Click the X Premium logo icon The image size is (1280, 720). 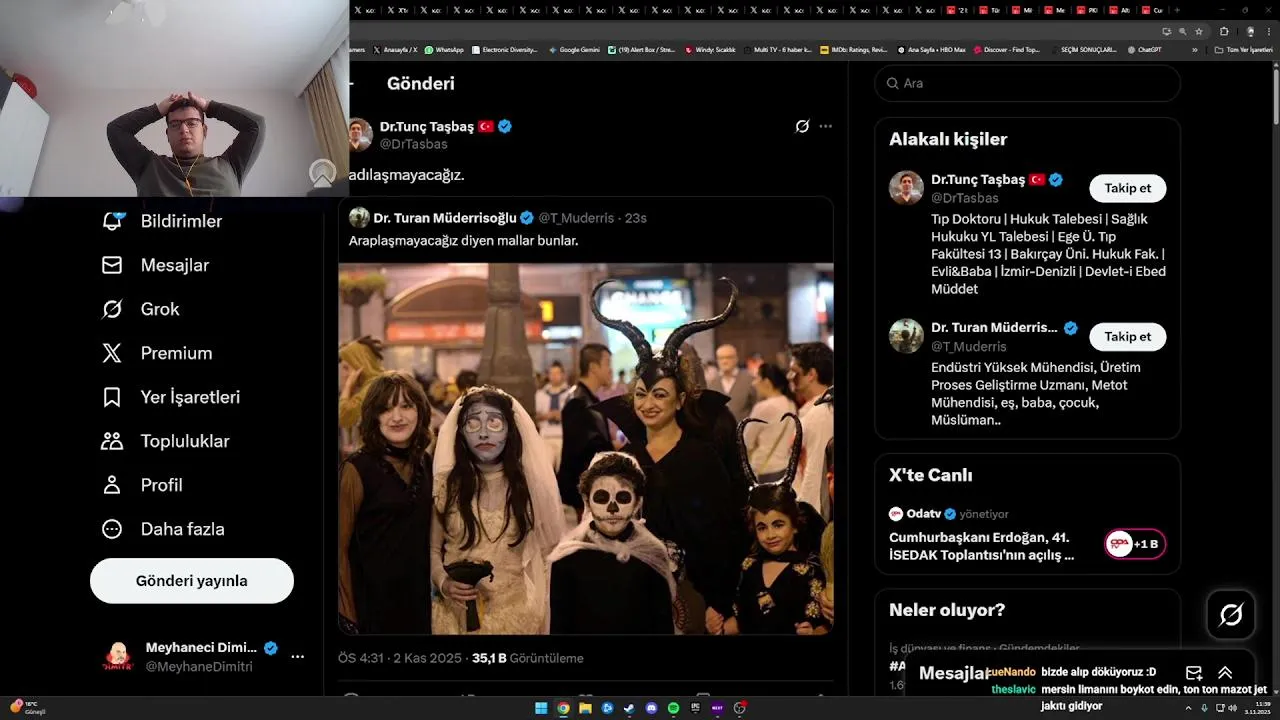[112, 353]
